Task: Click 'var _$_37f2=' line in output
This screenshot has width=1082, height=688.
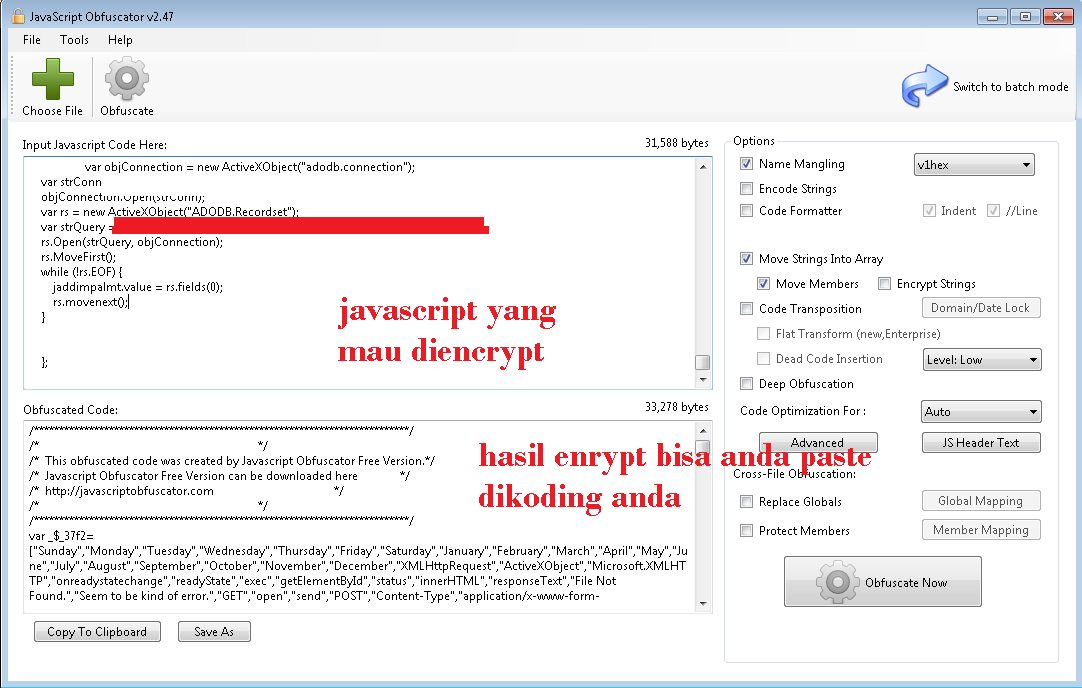Action: pos(61,535)
